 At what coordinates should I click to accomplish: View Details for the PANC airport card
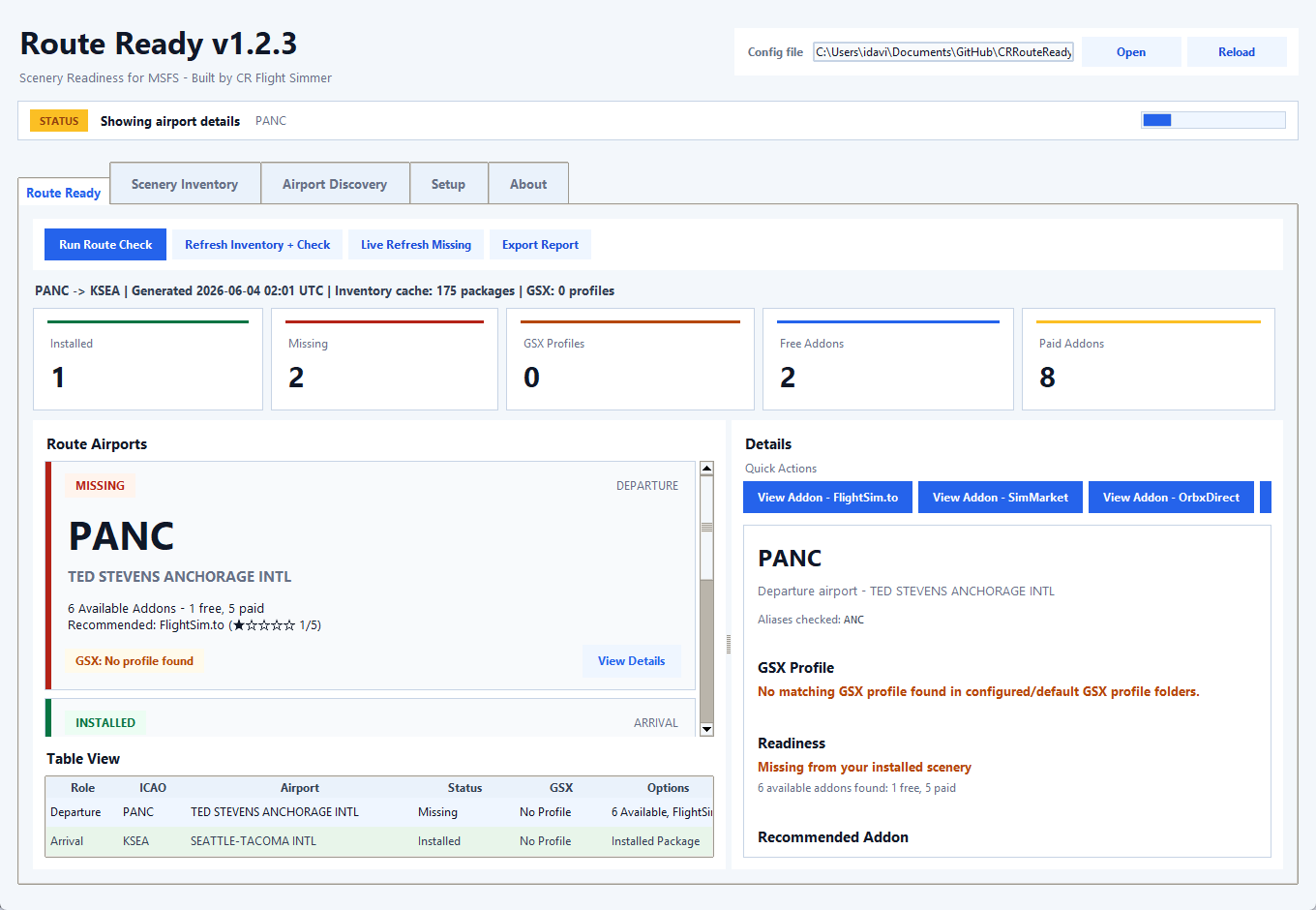point(631,661)
